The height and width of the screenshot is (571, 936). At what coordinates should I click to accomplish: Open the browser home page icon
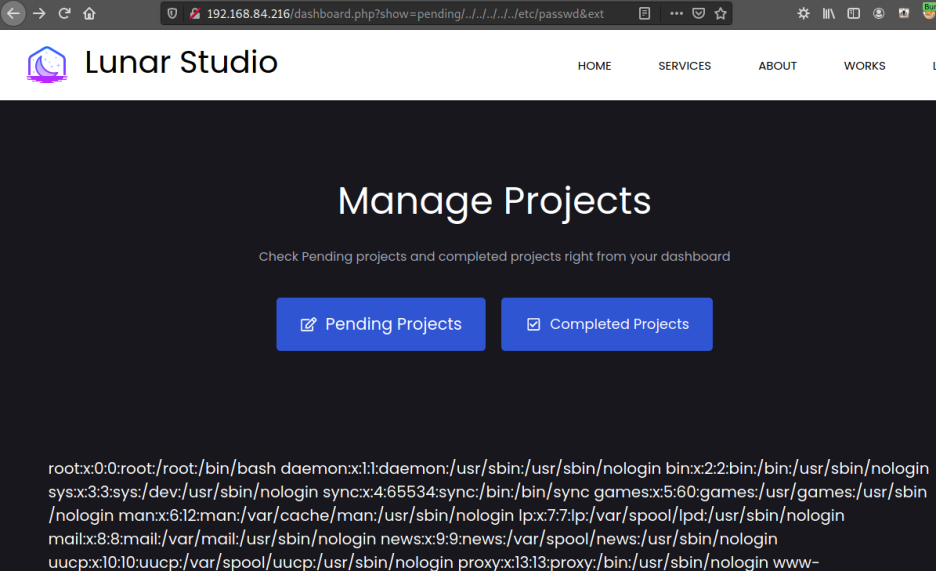coord(89,13)
